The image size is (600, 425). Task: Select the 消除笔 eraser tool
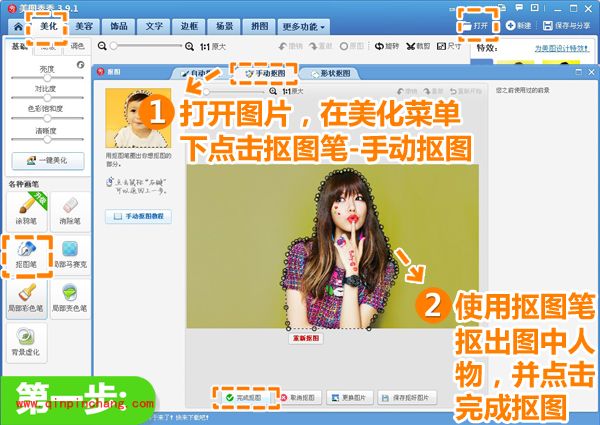[x=70, y=211]
